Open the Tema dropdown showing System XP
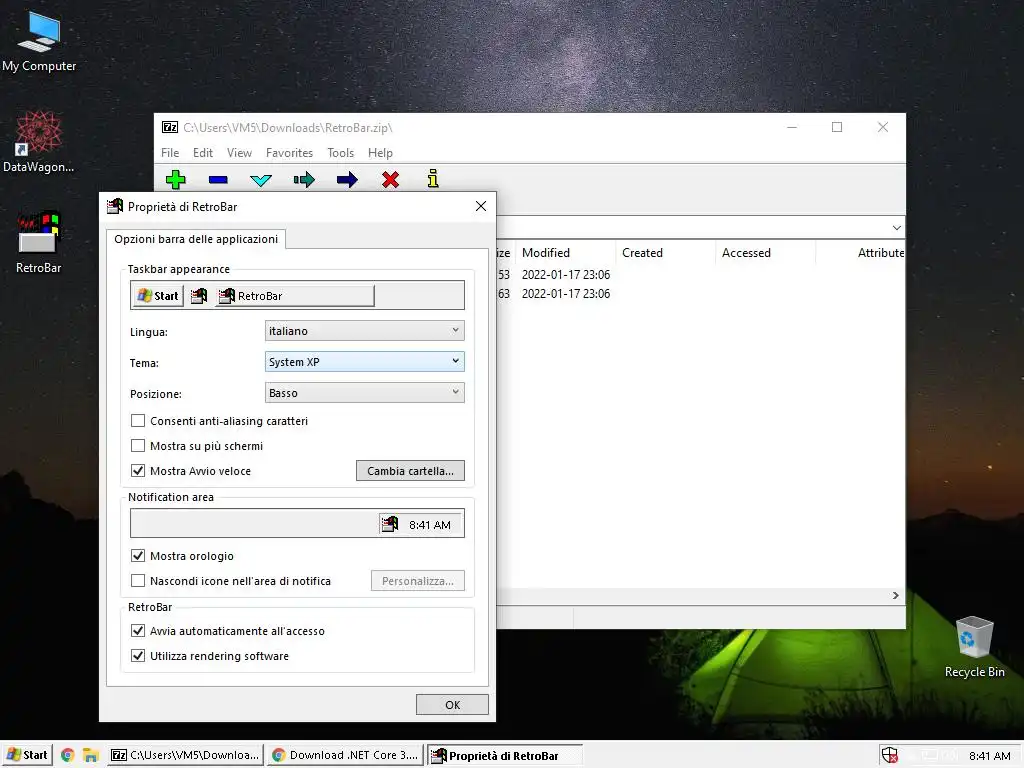The image size is (1024, 768). (364, 361)
